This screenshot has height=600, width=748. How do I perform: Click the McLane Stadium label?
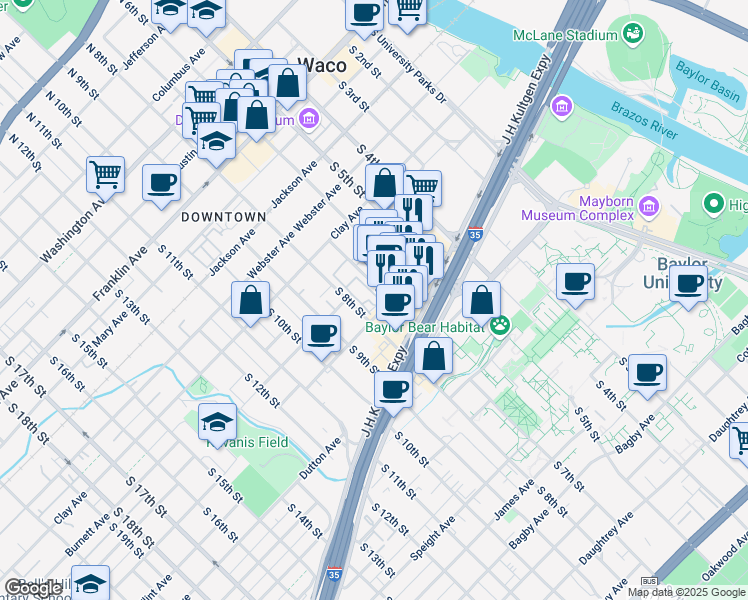(x=565, y=35)
